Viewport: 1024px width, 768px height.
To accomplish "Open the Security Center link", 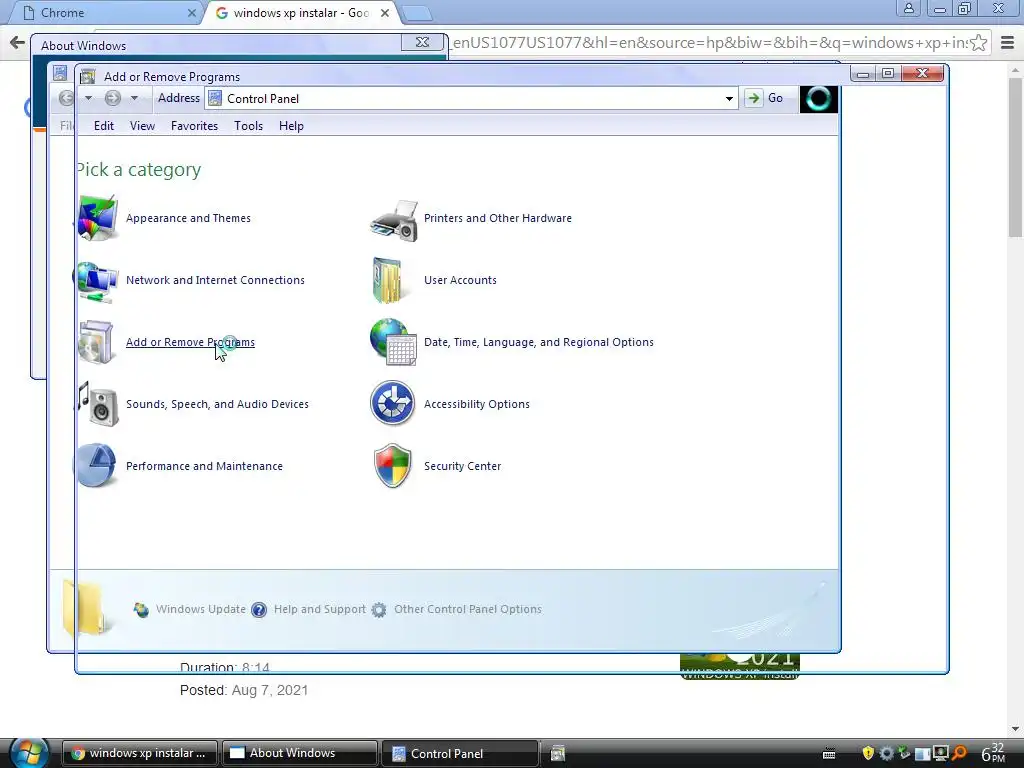I will click(462, 466).
